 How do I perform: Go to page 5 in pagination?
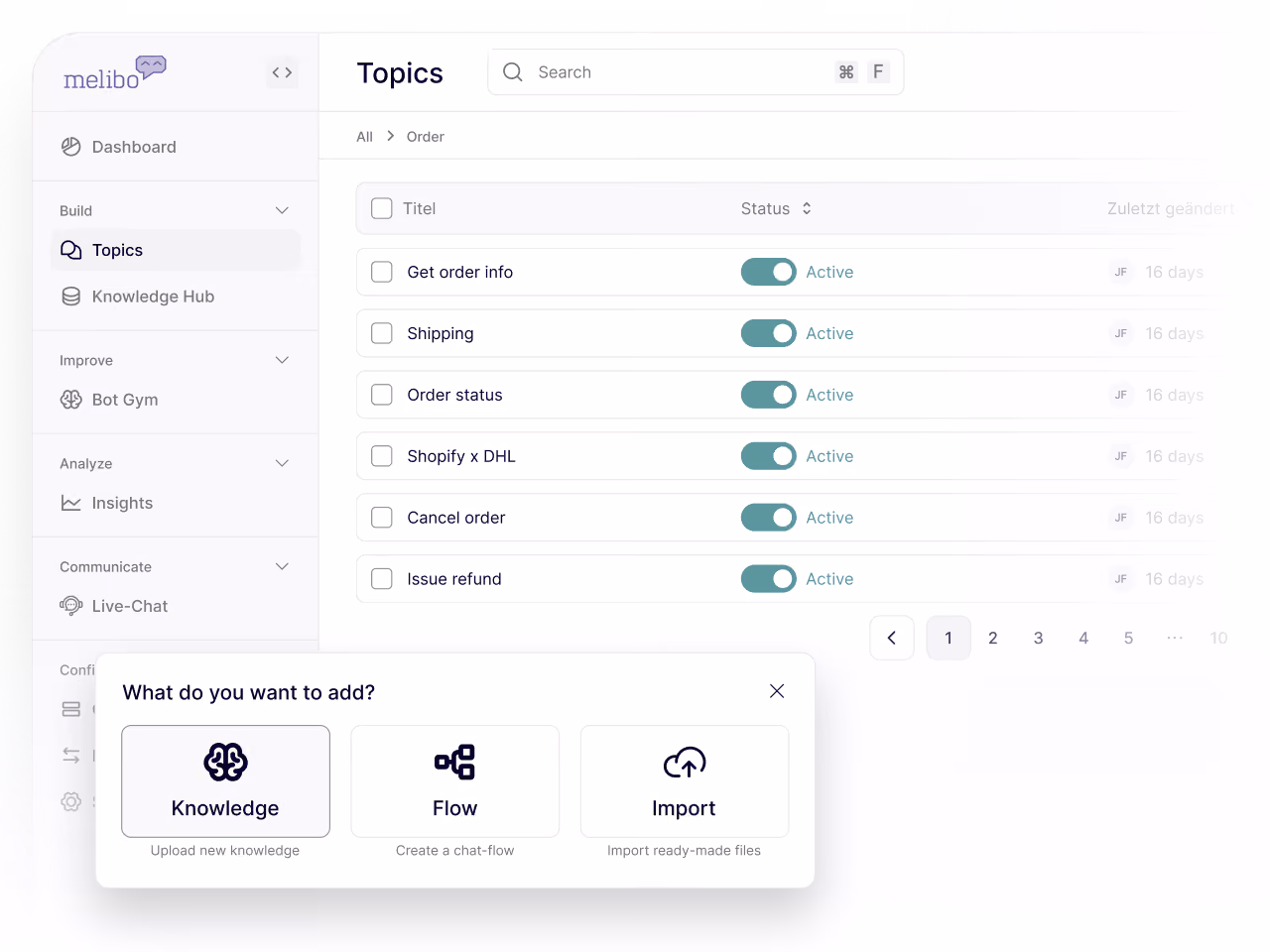click(x=1128, y=638)
